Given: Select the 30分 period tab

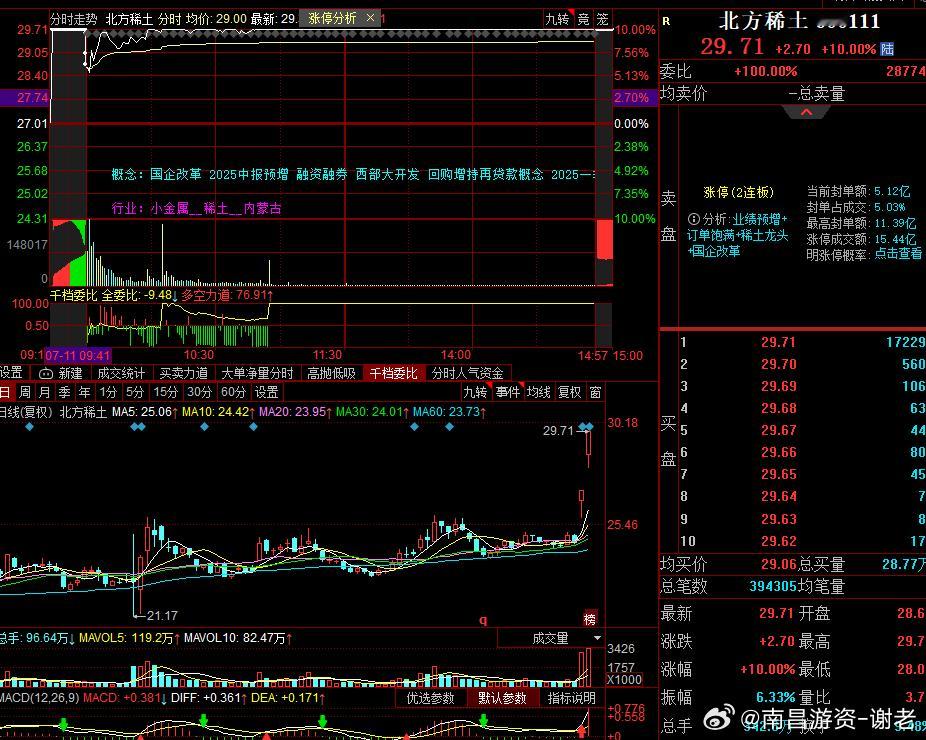Looking at the screenshot, I should [199, 392].
